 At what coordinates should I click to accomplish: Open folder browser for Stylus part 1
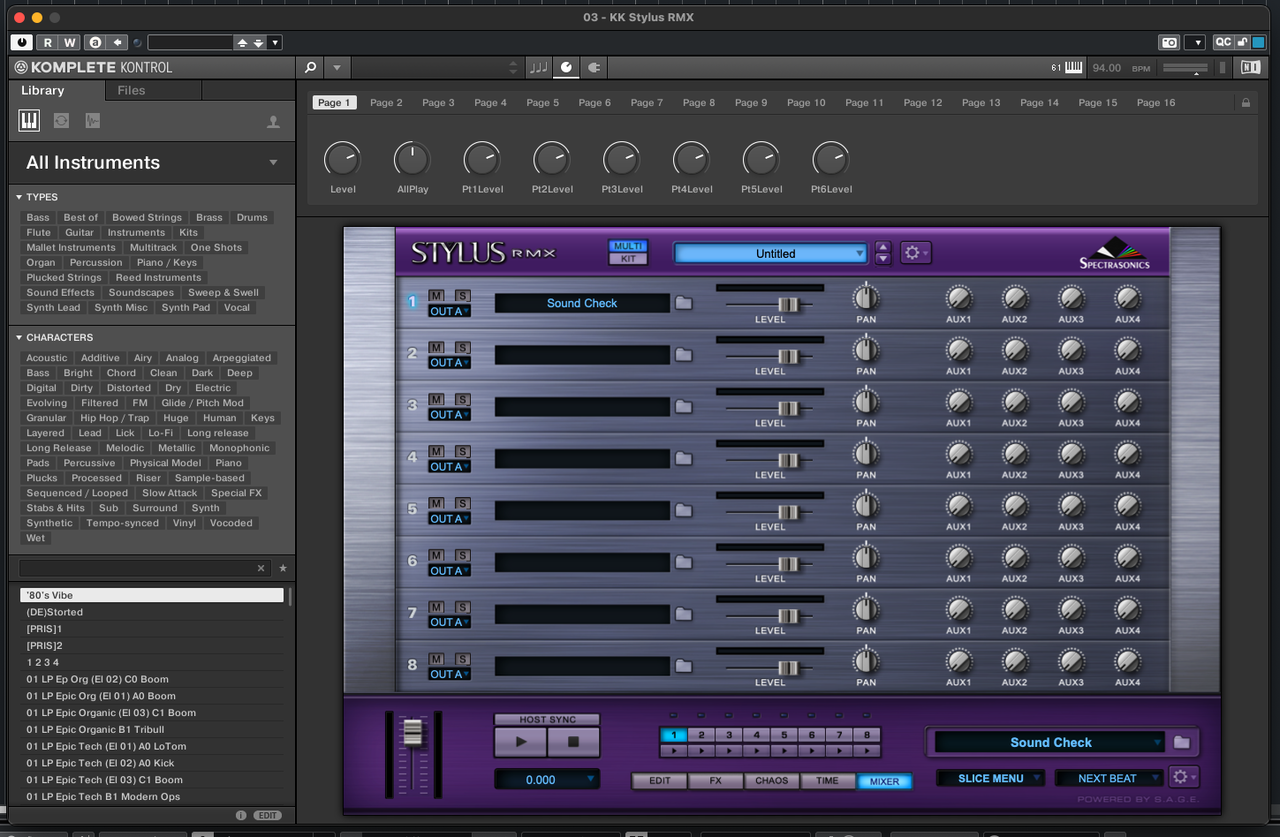pos(683,302)
